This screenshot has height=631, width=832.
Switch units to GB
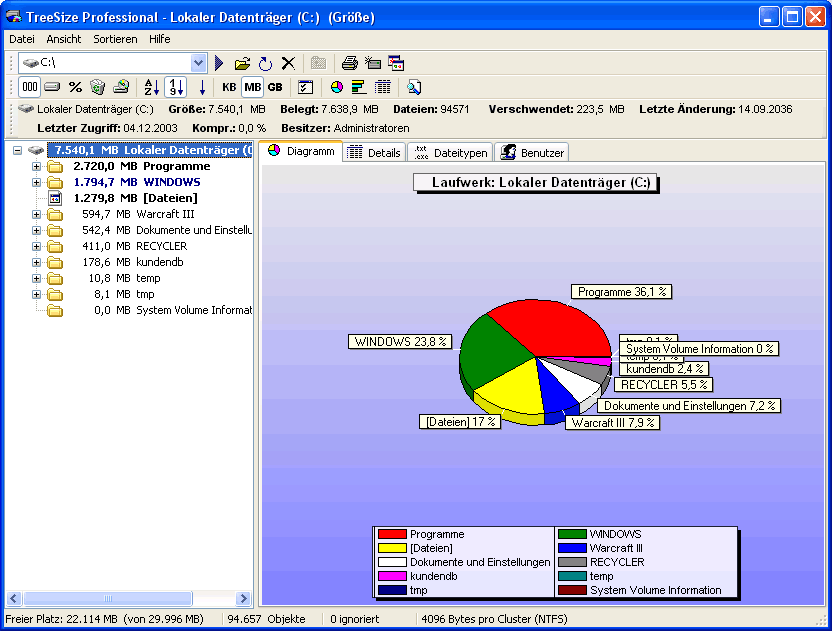275,87
